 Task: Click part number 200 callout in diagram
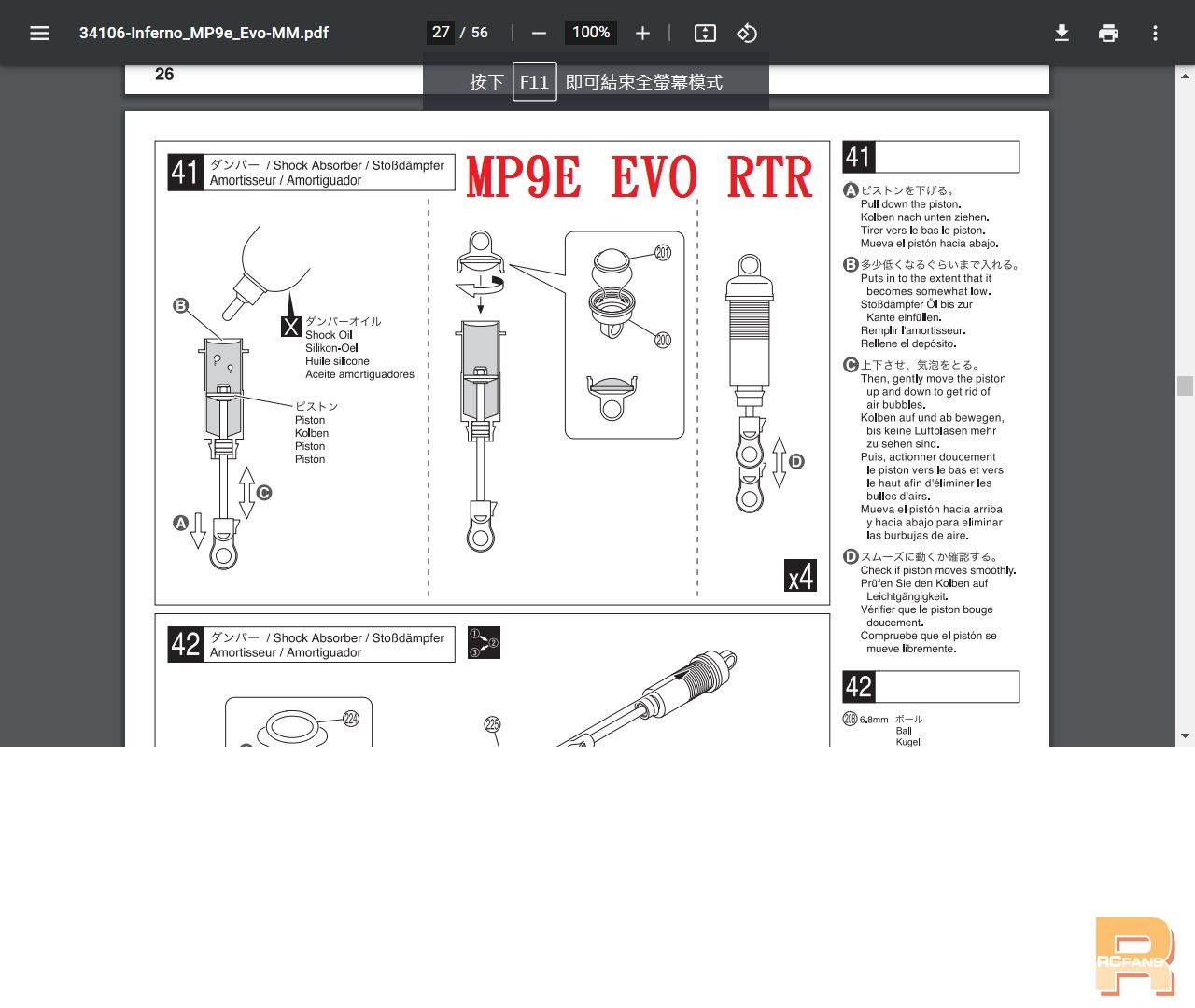(x=663, y=341)
